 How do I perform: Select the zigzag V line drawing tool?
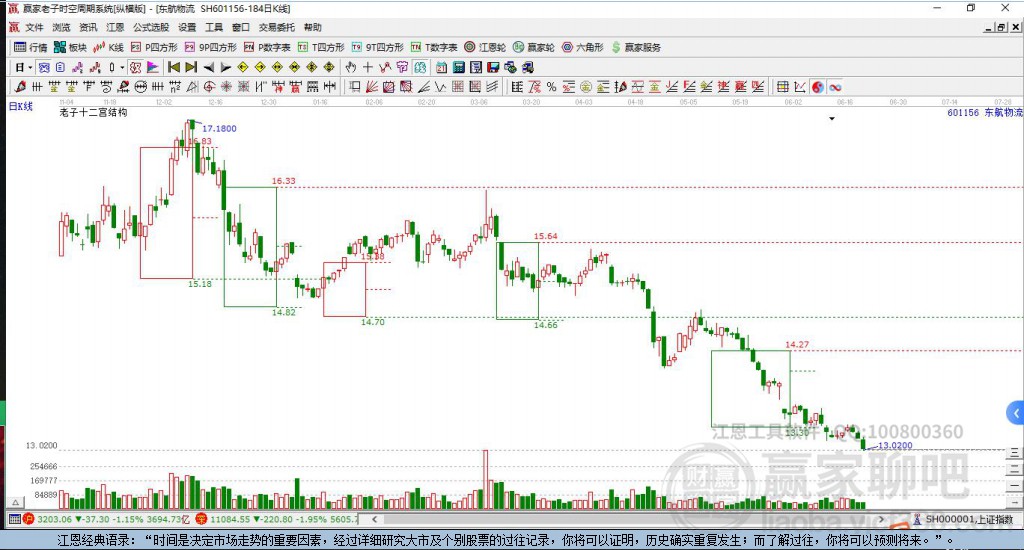(x=440, y=87)
